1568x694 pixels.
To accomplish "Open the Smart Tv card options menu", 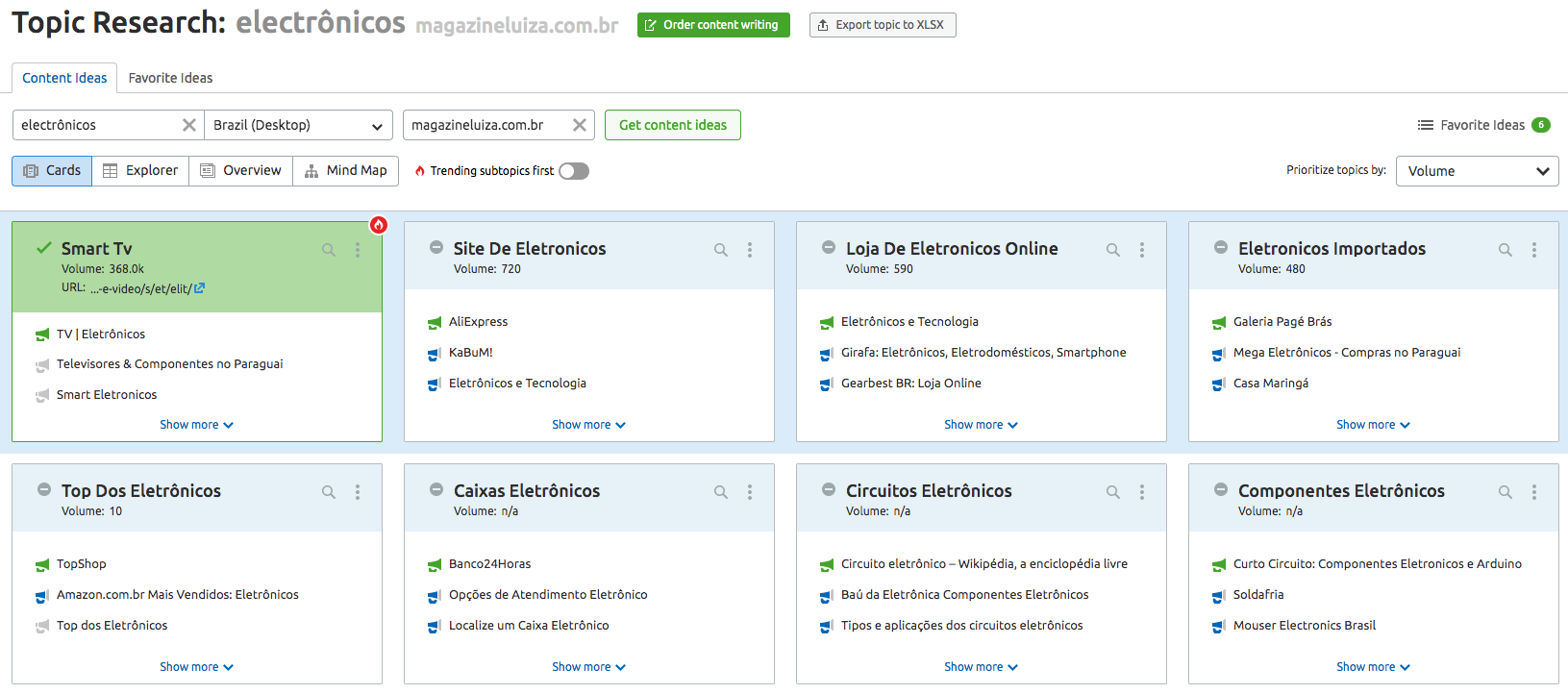I will (358, 250).
